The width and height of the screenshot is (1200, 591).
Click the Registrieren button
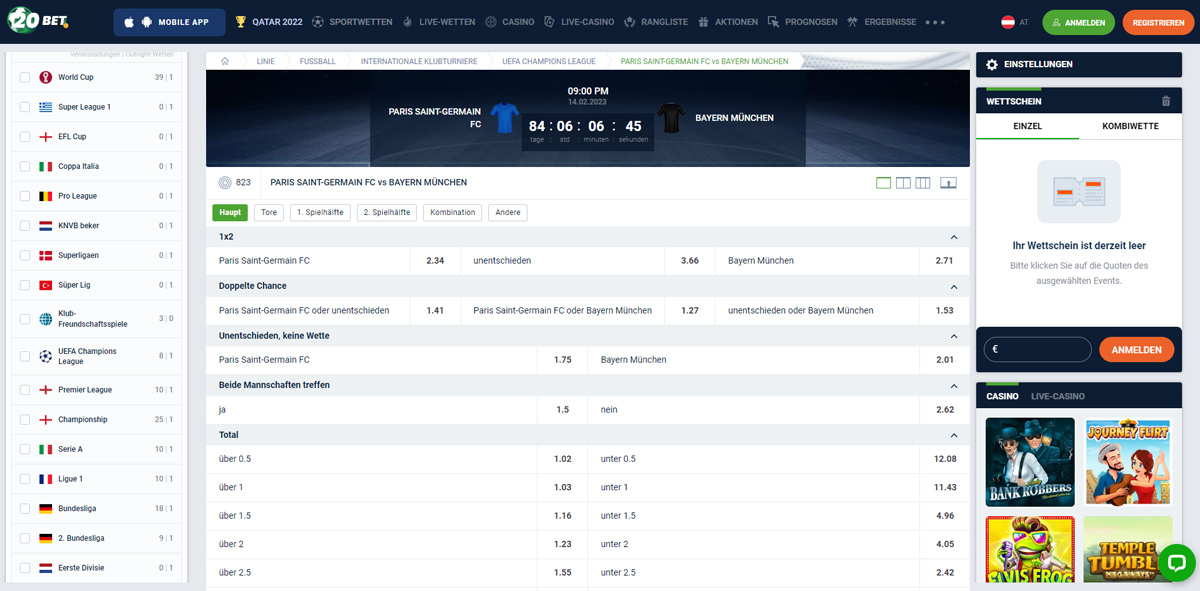coord(1158,22)
